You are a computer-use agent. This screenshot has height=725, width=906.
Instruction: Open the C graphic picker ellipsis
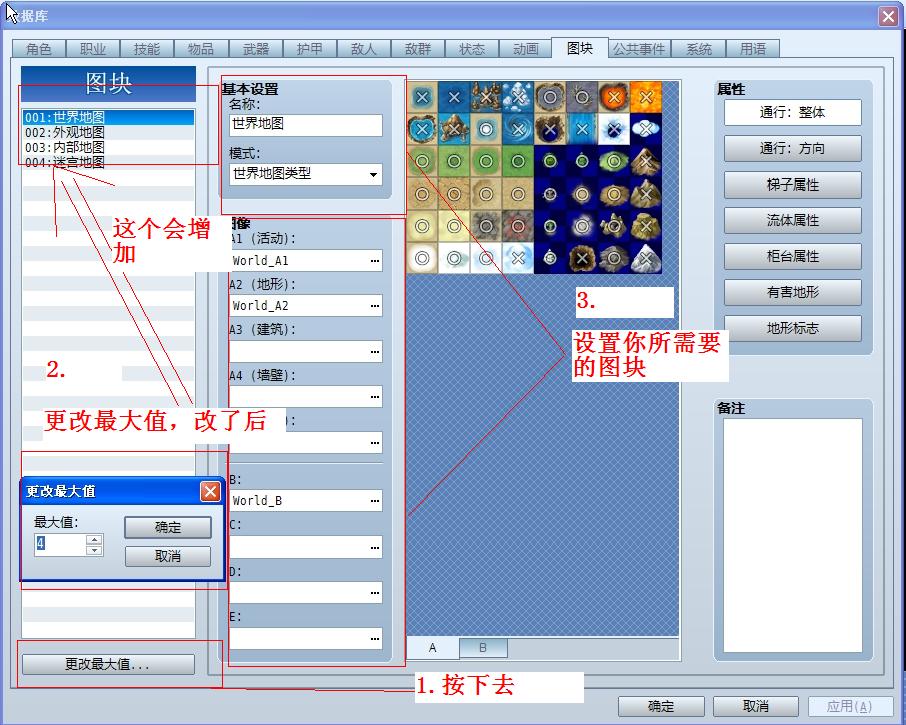(x=375, y=546)
